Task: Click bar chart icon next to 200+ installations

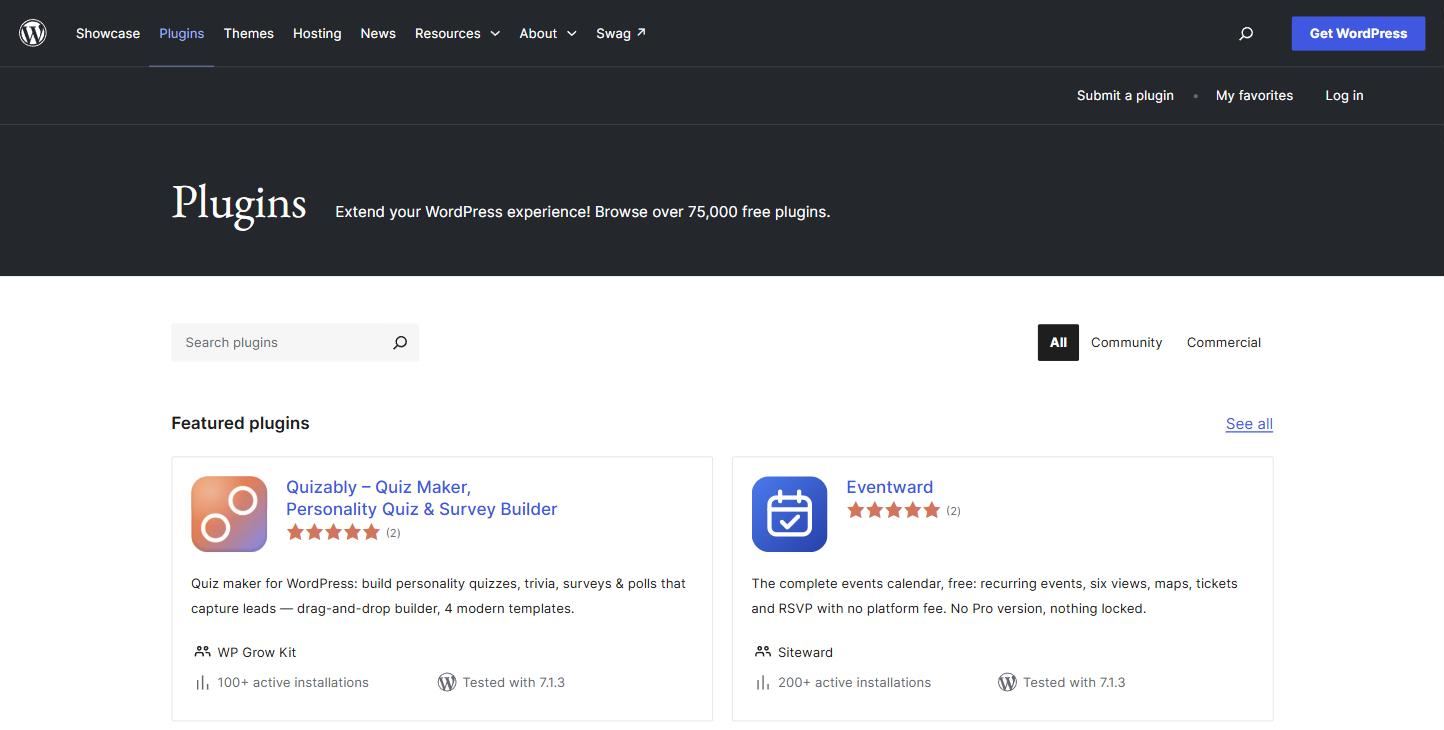Action: [x=763, y=682]
